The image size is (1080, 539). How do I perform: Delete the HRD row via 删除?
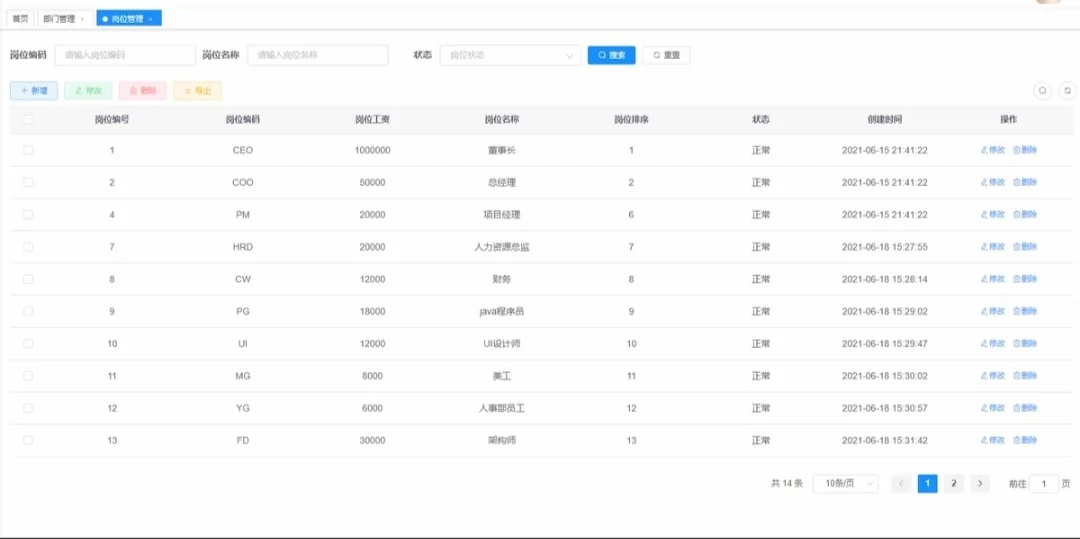[1025, 246]
